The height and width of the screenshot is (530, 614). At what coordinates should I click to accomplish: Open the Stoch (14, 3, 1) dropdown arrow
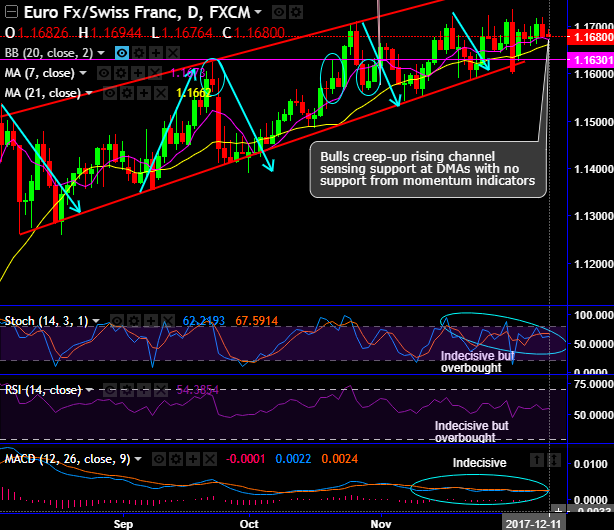[96, 321]
